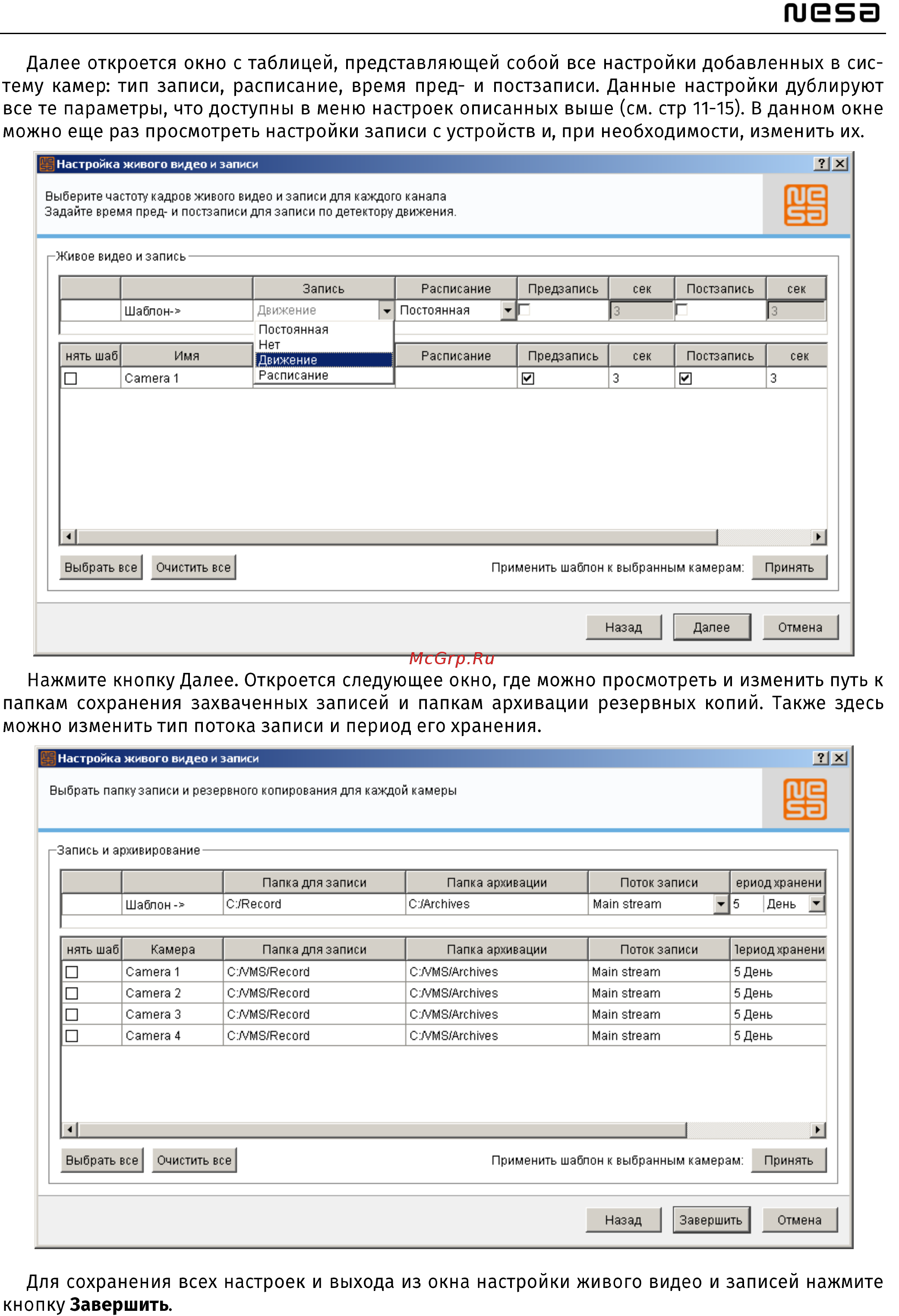Select Нет in the open record-type list
Screen dimensions: 899x1316
324,344
